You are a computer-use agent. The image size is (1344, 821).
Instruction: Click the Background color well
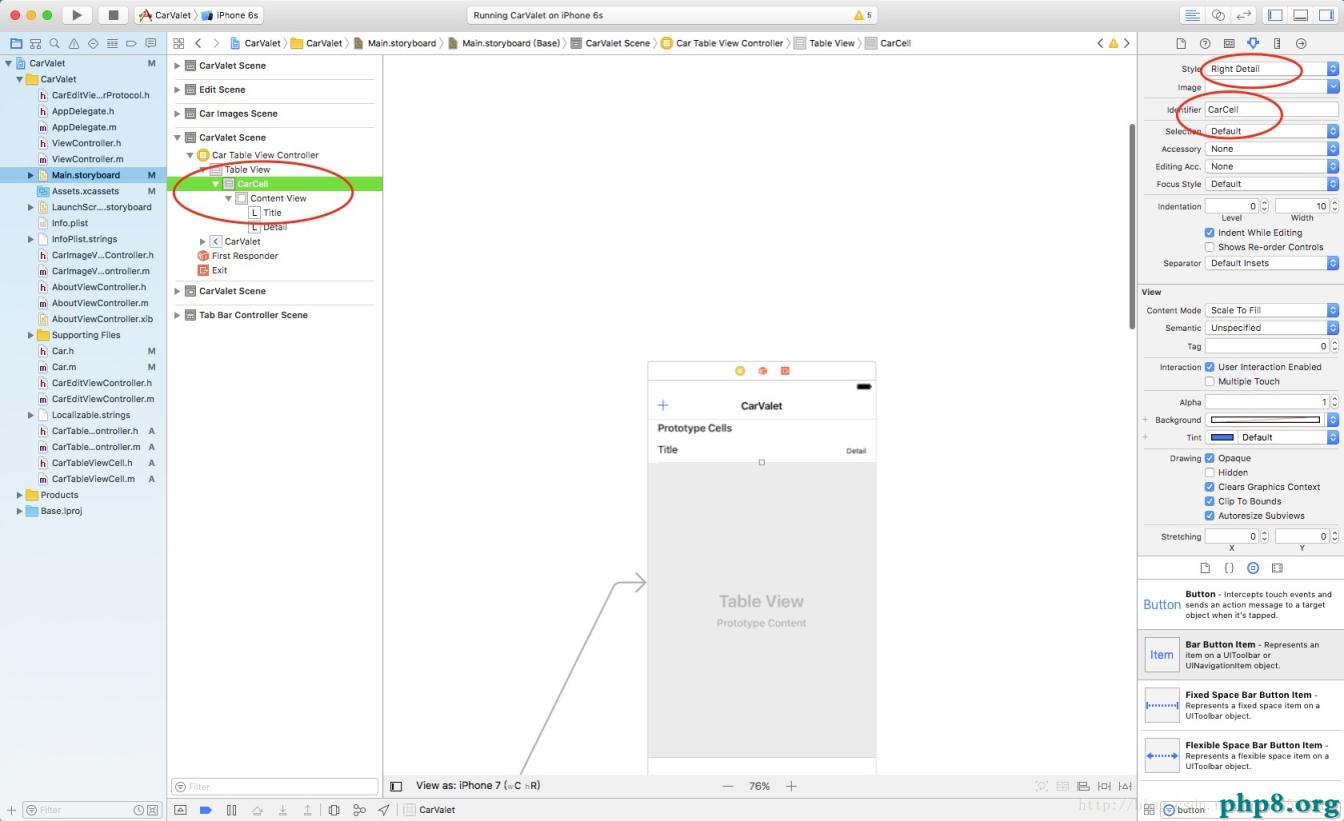pyautogui.click(x=1265, y=420)
